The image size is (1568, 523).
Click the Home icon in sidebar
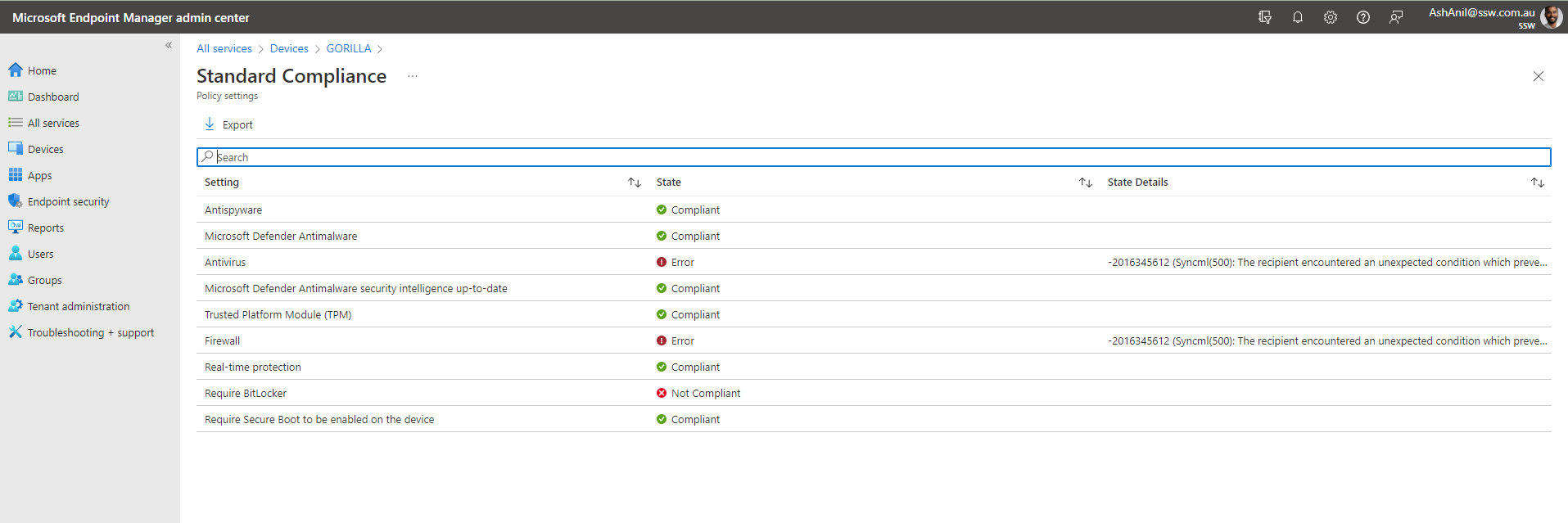(16, 70)
